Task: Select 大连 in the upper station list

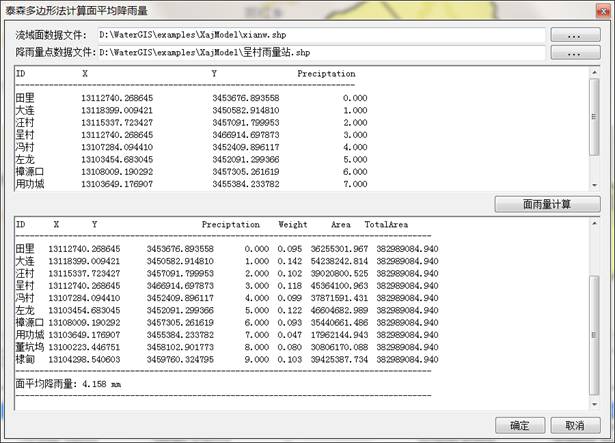Action: (25, 110)
